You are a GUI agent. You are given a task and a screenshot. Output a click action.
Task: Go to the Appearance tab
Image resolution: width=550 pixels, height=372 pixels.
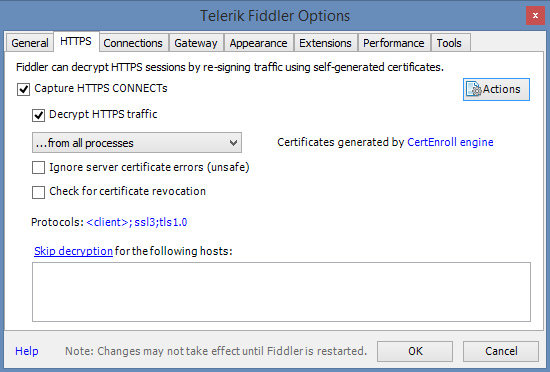(259, 43)
